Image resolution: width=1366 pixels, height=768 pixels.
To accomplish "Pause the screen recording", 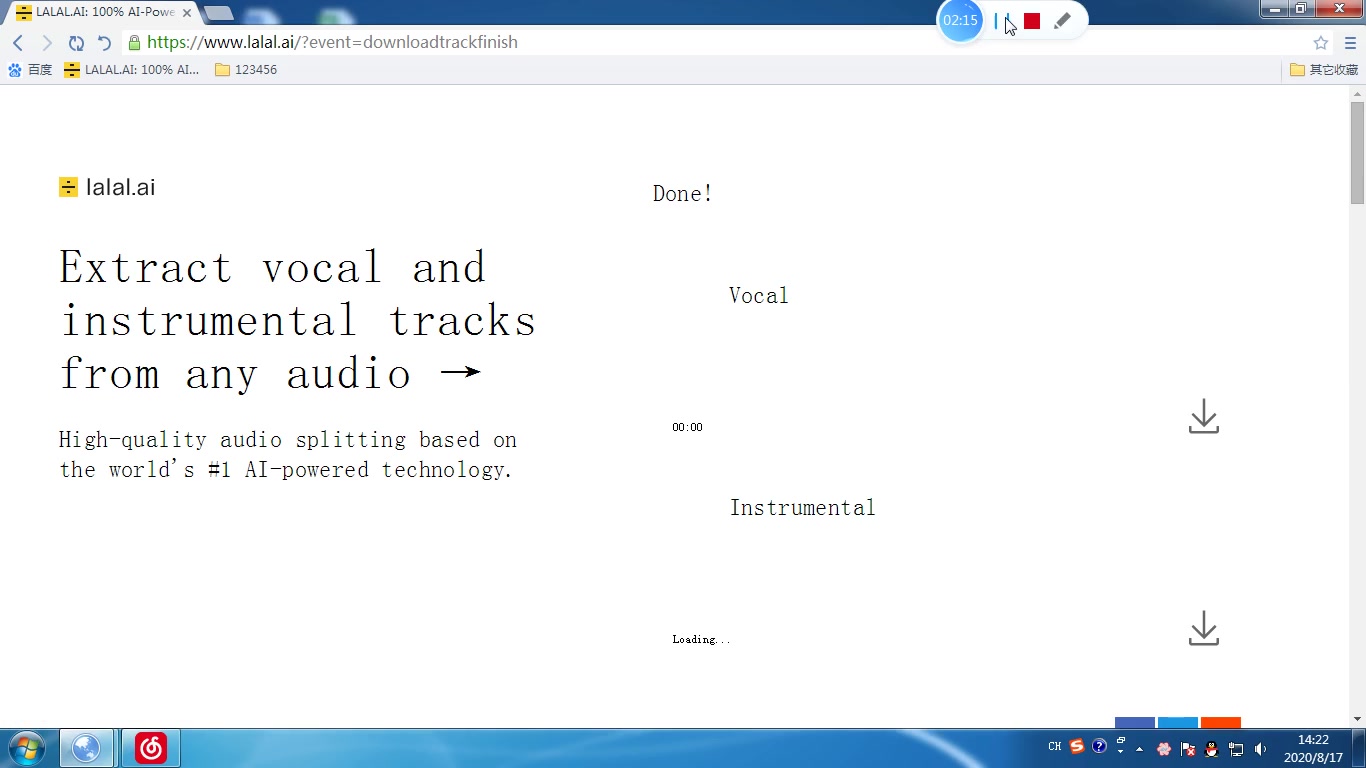I will [x=1002, y=21].
